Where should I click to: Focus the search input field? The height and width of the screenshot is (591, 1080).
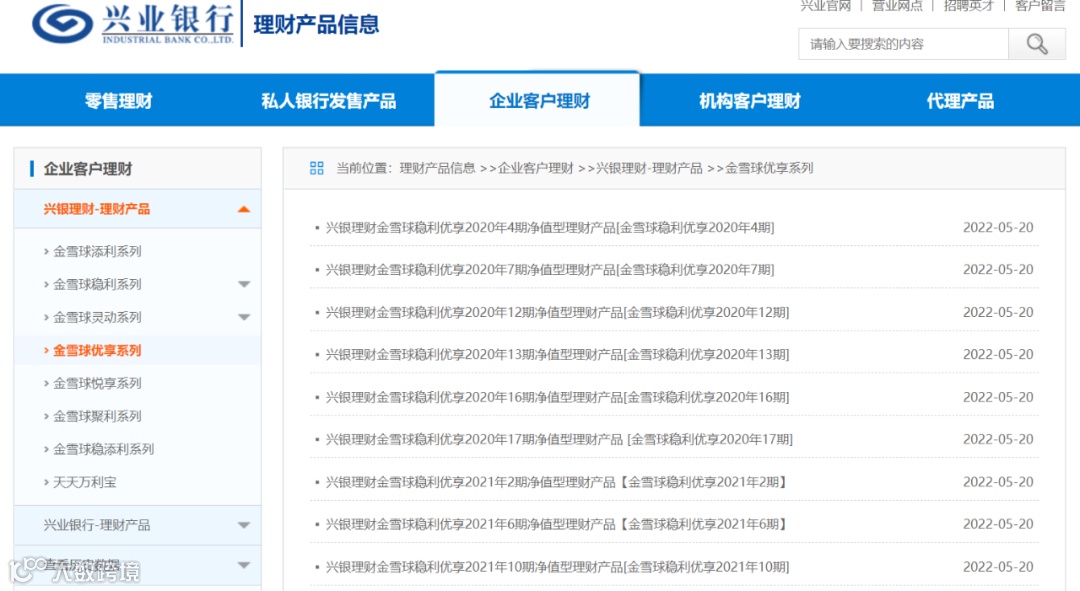tap(903, 44)
